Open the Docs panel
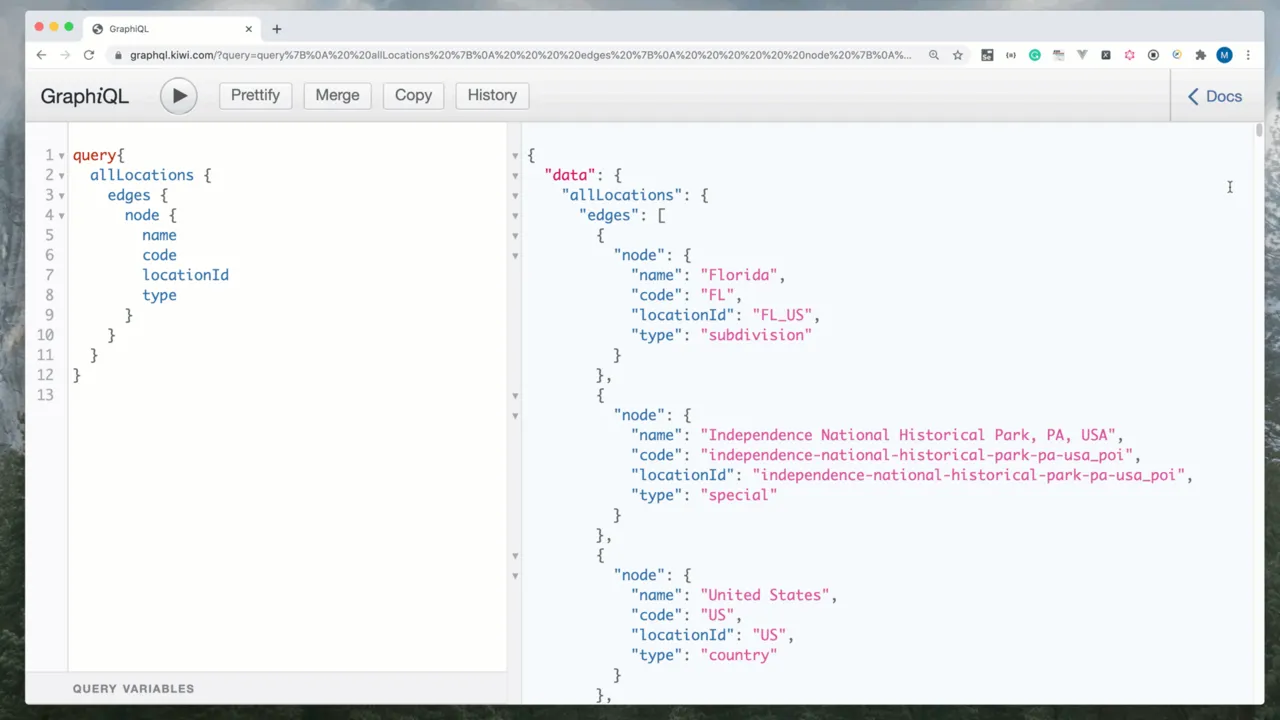Viewport: 1280px width, 720px height. (x=1214, y=96)
